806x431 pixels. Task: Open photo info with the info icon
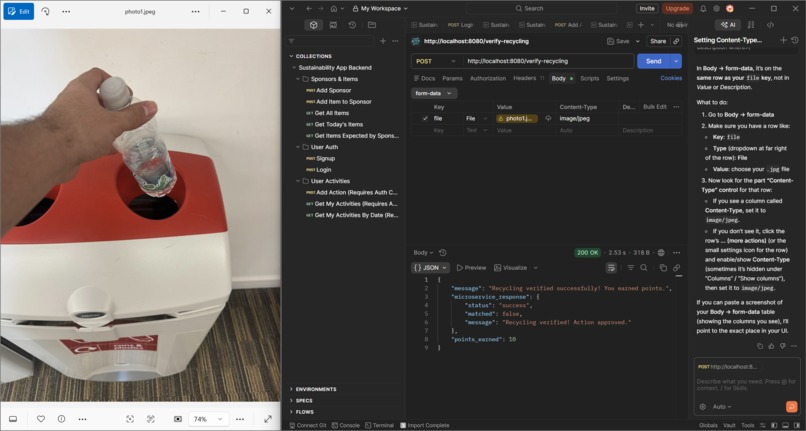(61, 419)
